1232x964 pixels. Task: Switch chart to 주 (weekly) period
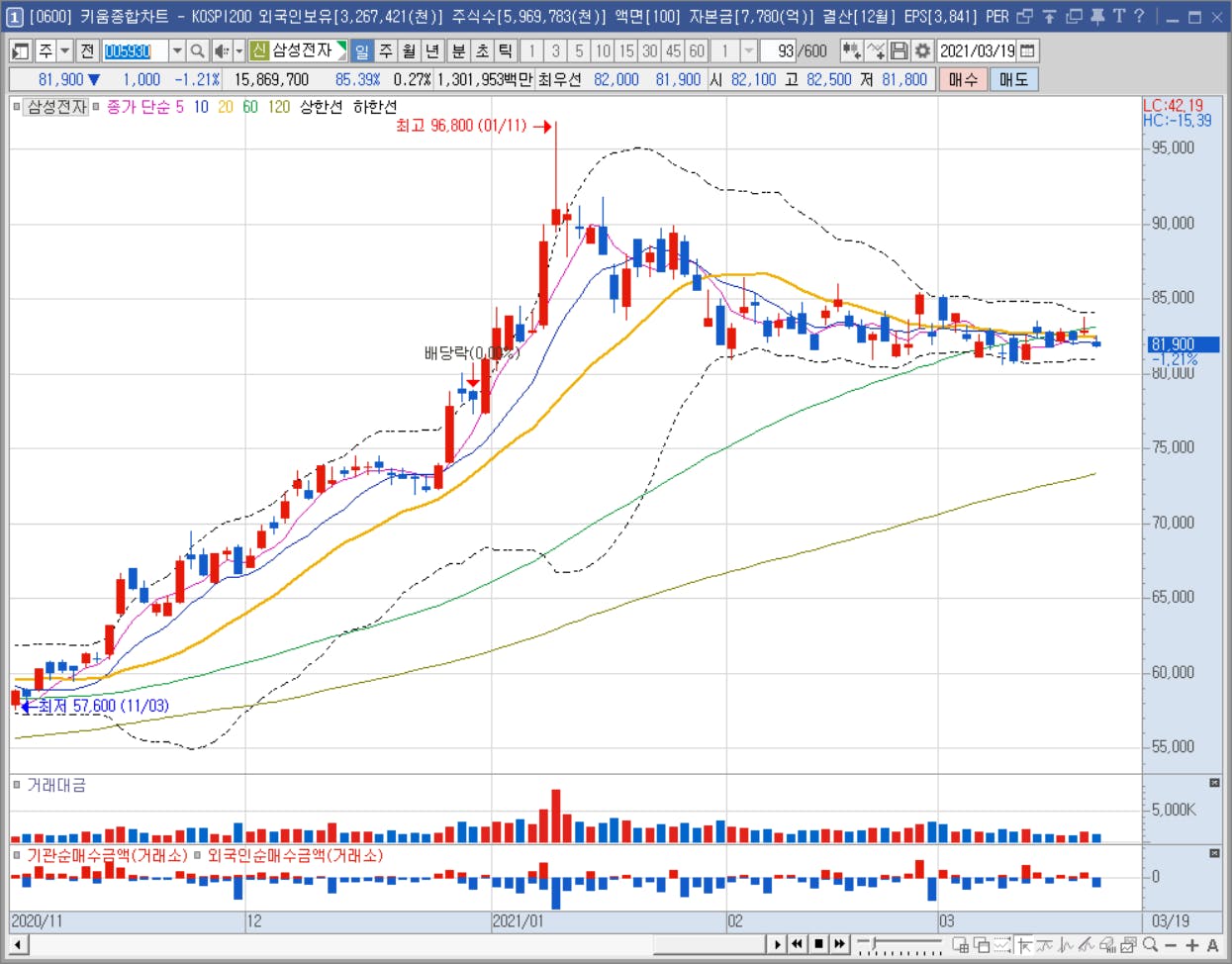tap(386, 50)
